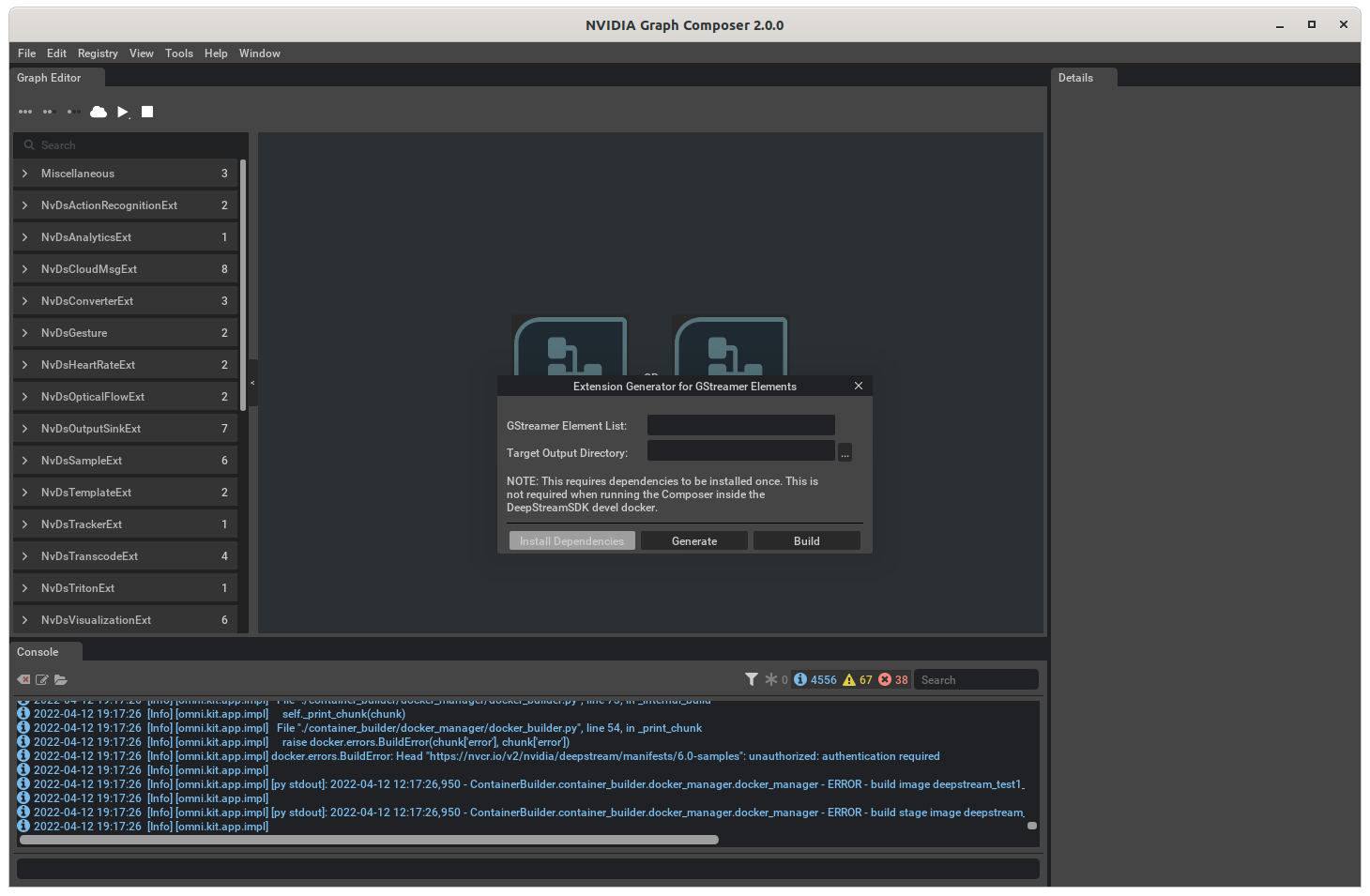This screenshot has width=1370, height=896.
Task: Click the Build button in the dialog
Action: 806,540
